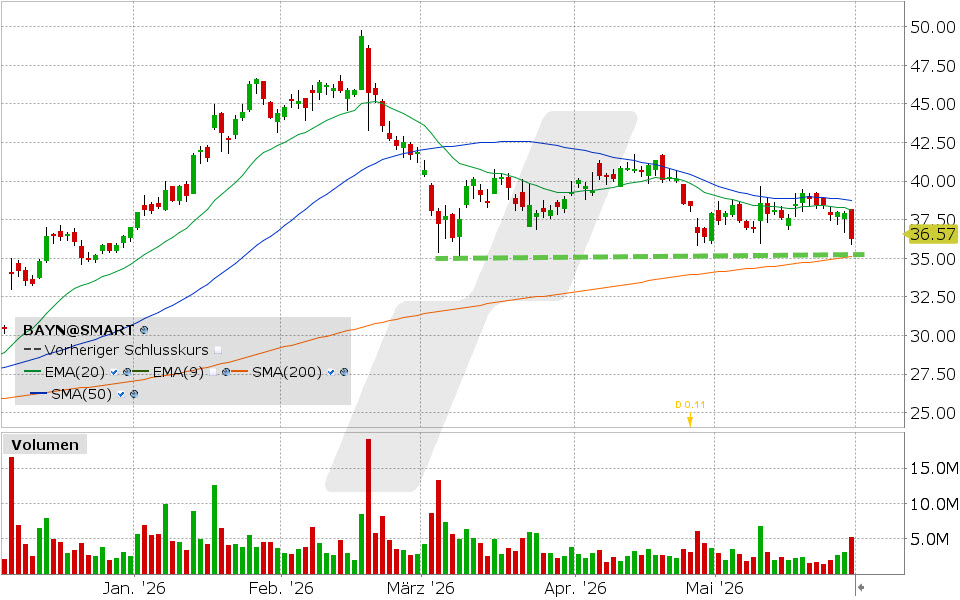Click the EMA(9) legend label
Viewport: 960px width, 600px height.
[x=178, y=372]
